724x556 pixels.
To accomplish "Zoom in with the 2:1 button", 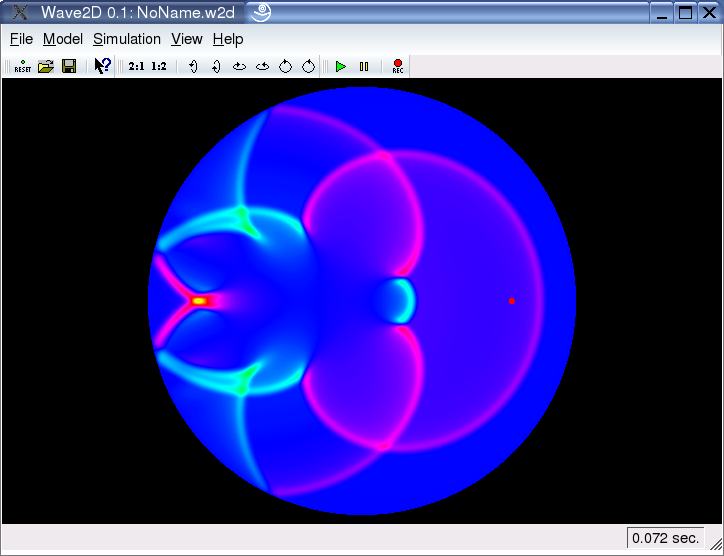I will point(136,66).
